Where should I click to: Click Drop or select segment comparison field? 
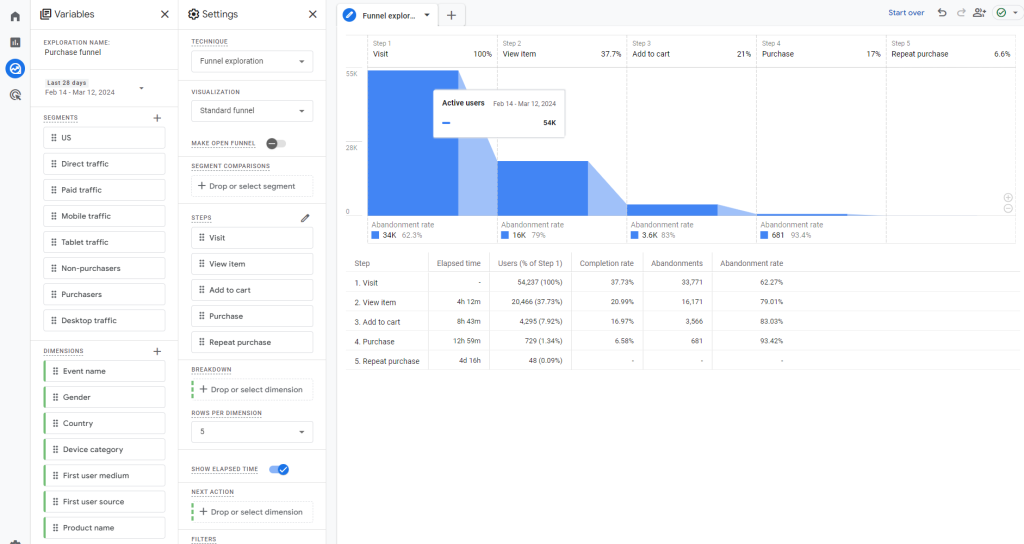tap(252, 186)
